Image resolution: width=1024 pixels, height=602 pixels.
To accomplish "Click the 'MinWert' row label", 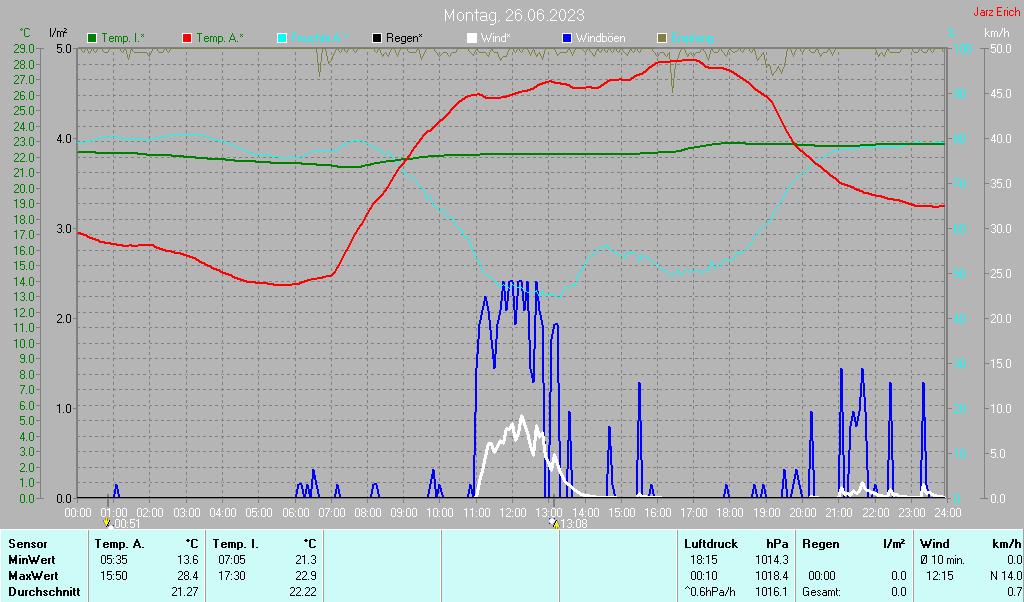I will (32, 560).
